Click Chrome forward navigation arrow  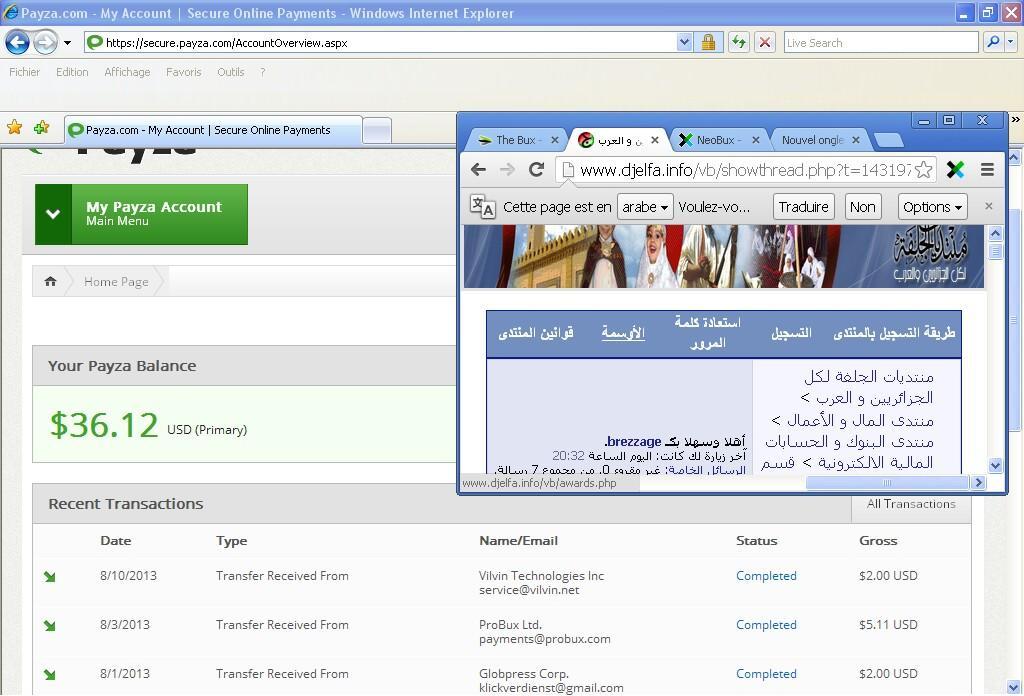pos(507,170)
